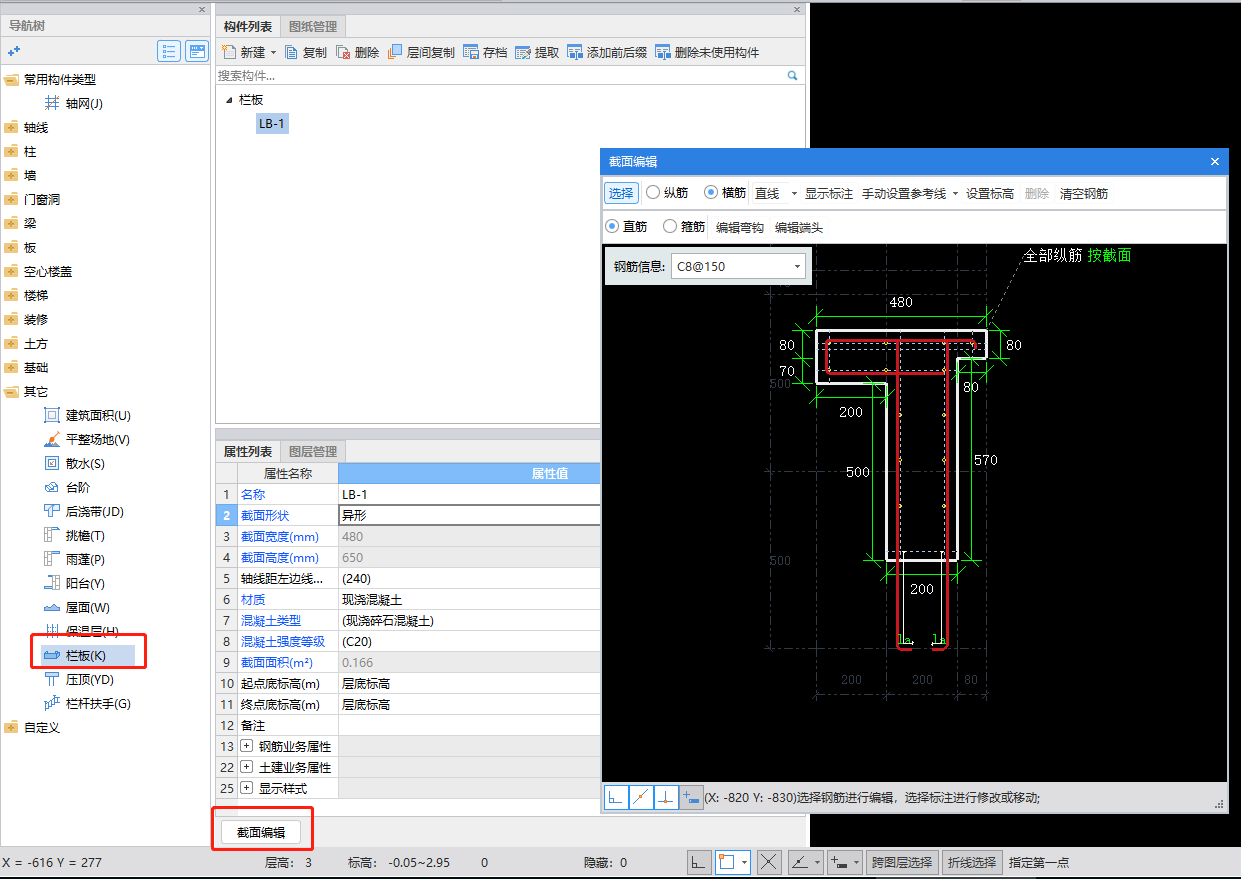Switch to 构件列表 tab
Viewport: 1241px width, 879px height.
pos(248,27)
